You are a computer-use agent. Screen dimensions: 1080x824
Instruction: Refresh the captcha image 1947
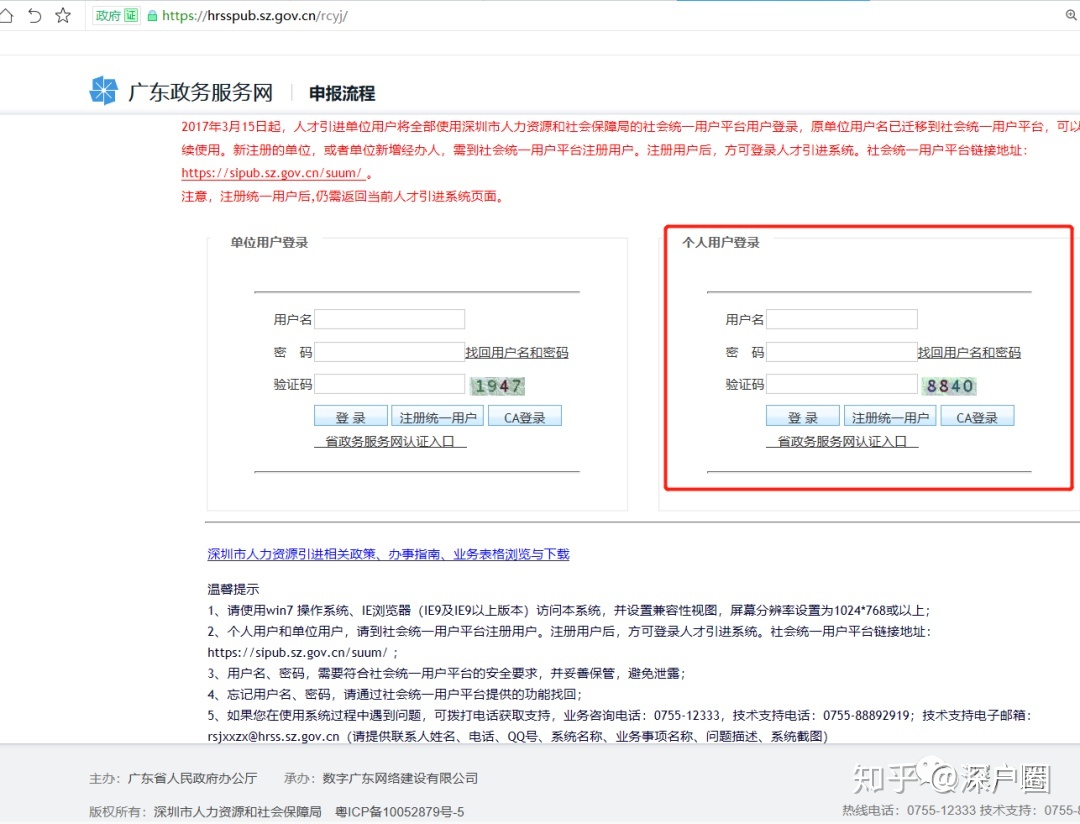tap(497, 386)
